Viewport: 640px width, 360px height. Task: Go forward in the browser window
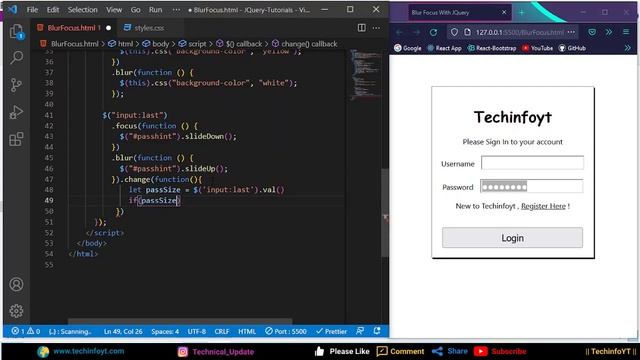(x=416, y=32)
